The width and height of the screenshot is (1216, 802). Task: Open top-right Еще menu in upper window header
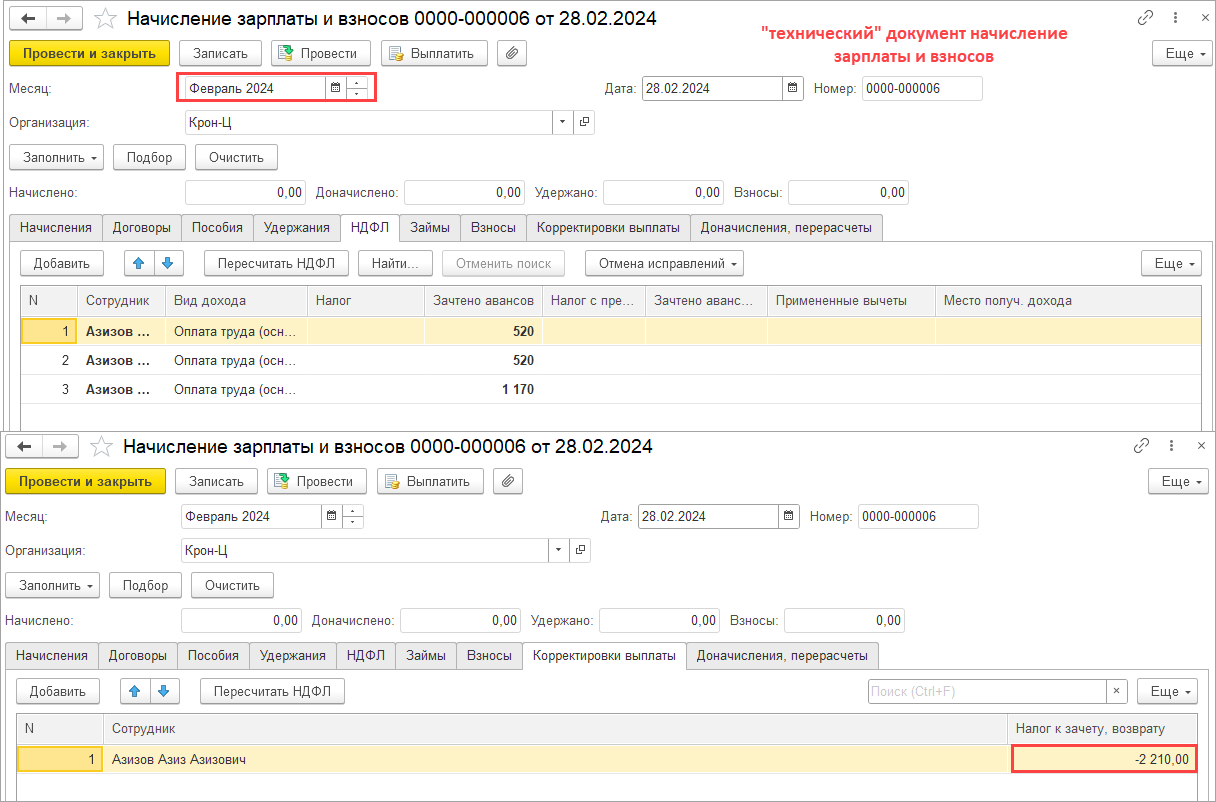1181,53
